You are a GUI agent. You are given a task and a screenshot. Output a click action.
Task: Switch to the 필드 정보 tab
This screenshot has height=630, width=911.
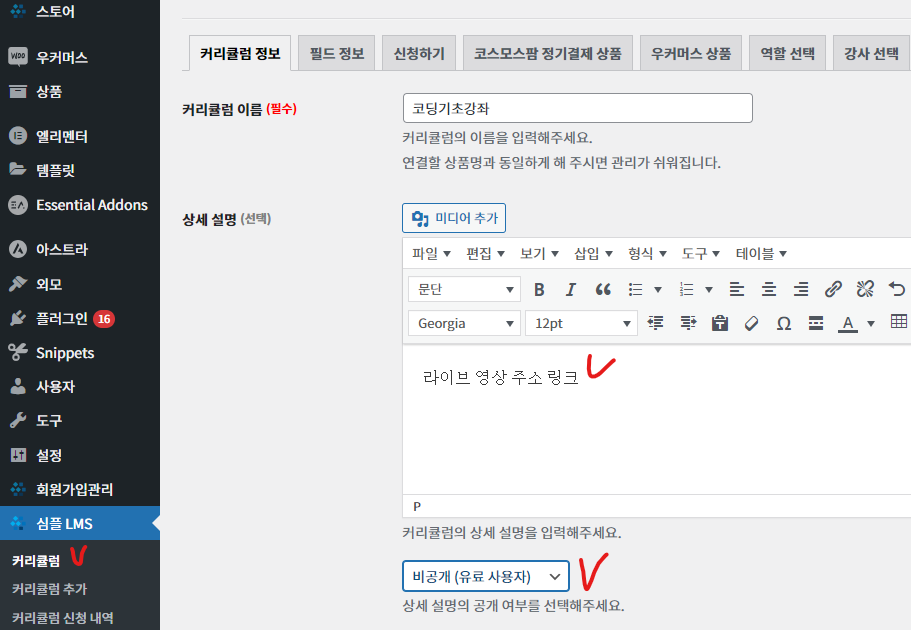coord(336,53)
